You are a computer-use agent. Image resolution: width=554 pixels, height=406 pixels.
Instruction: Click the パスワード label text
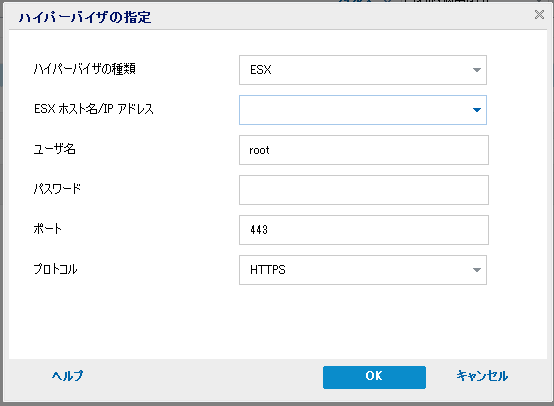[x=57, y=189]
